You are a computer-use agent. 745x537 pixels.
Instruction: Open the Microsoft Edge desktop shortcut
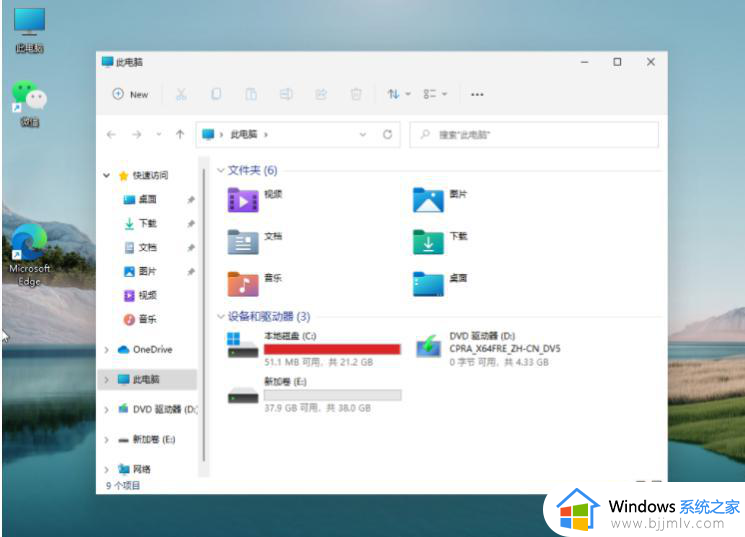tap(29, 255)
